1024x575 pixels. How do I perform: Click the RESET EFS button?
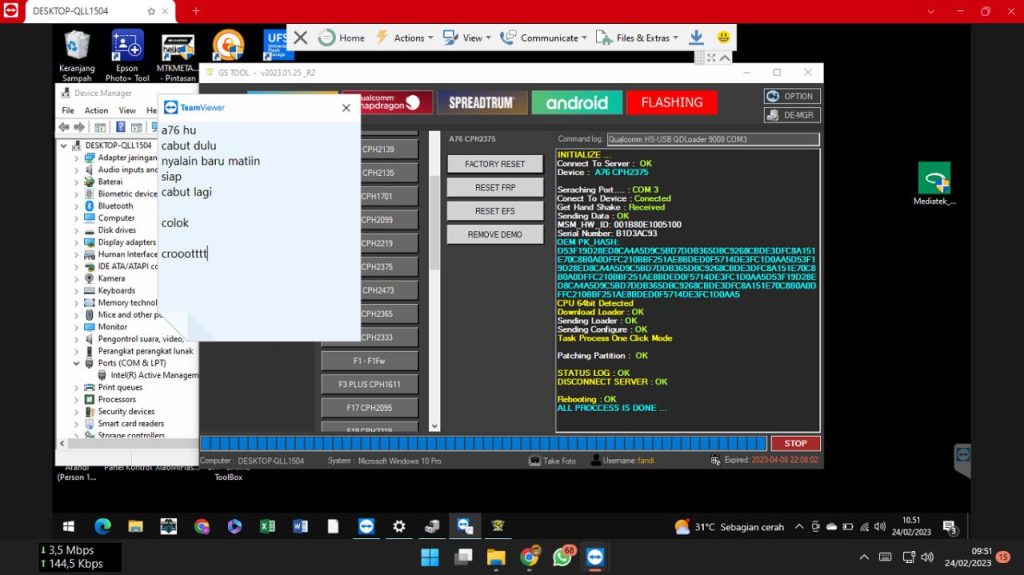click(494, 211)
